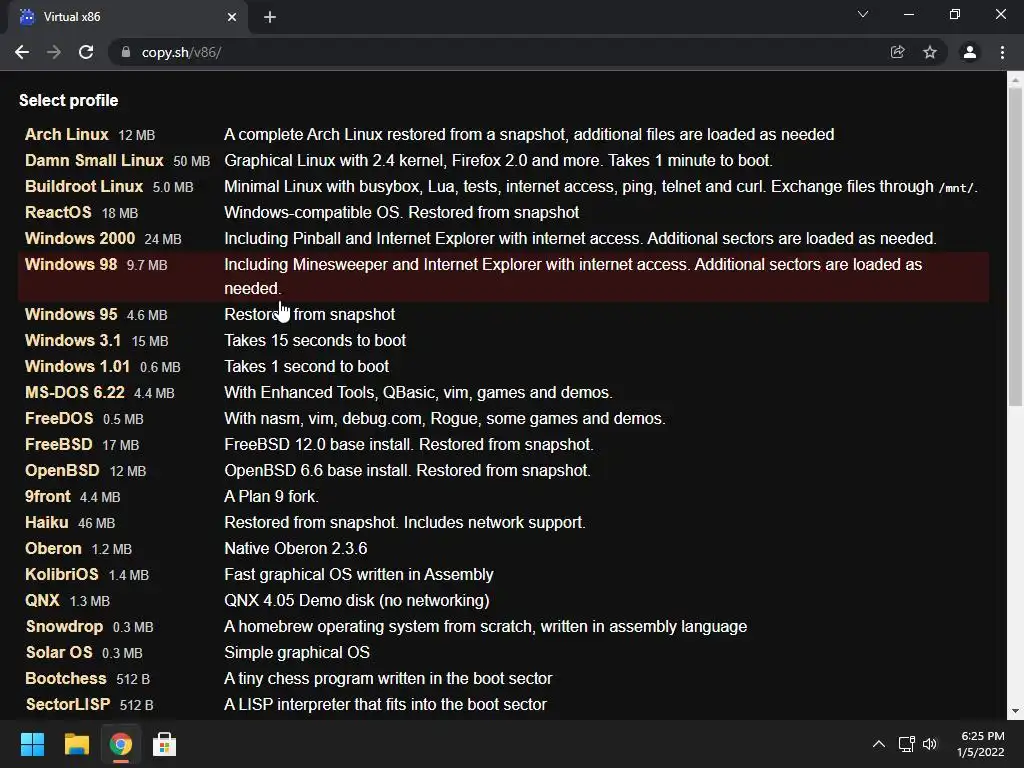
Task: Launch the Windows 2000 profile
Action: [x=80, y=238]
